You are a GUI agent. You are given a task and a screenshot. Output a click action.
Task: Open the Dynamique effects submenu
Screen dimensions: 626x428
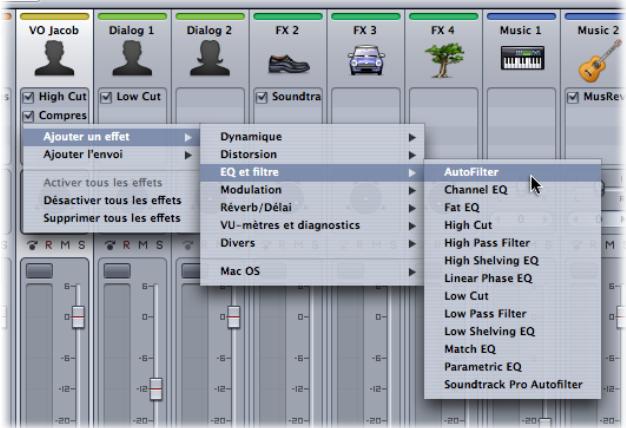coord(312,137)
